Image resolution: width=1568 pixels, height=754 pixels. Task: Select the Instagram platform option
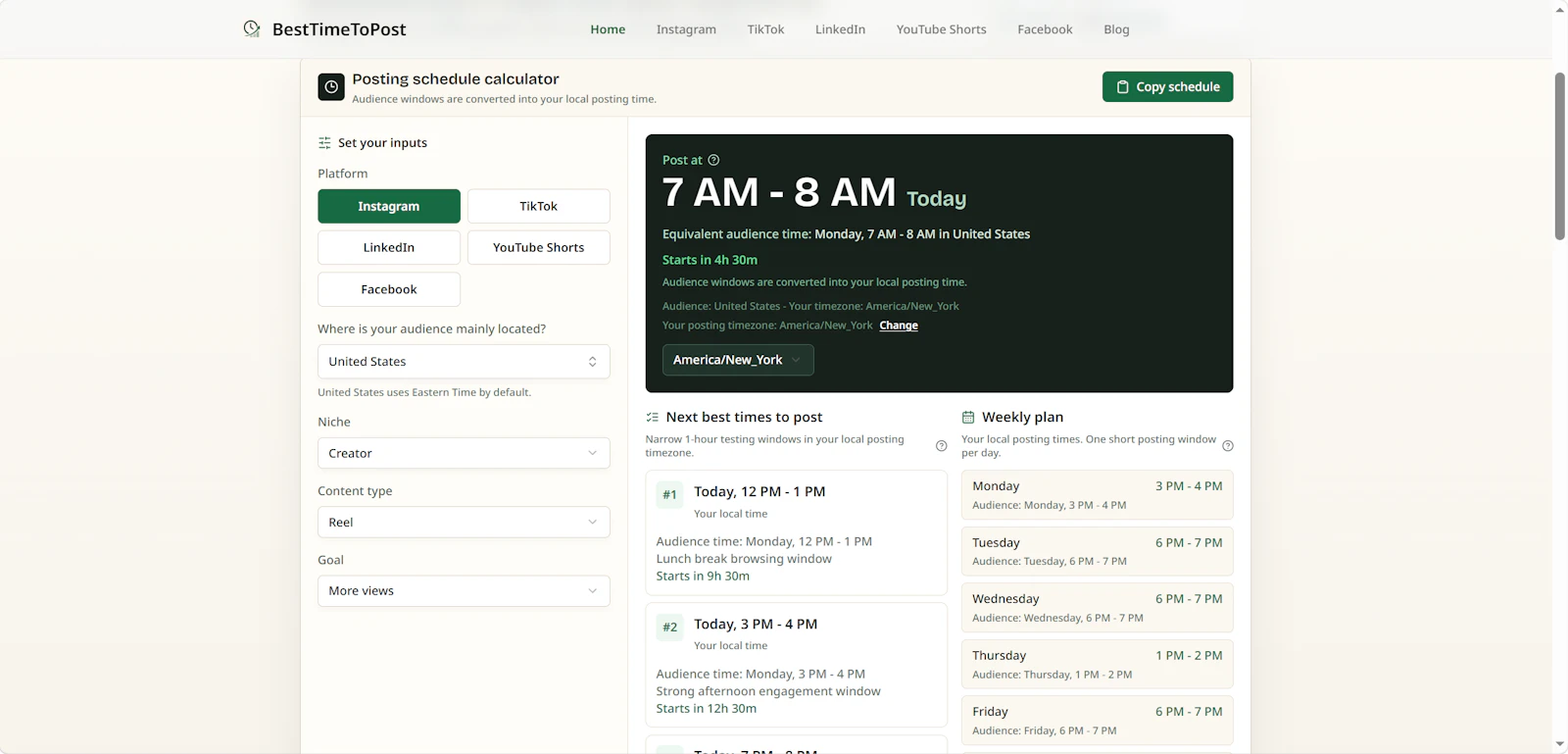coord(389,207)
